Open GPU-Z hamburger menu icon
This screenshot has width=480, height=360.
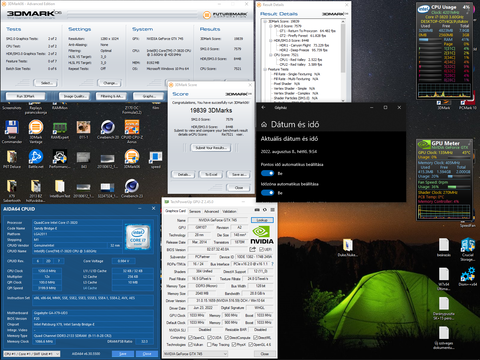pos(272,210)
